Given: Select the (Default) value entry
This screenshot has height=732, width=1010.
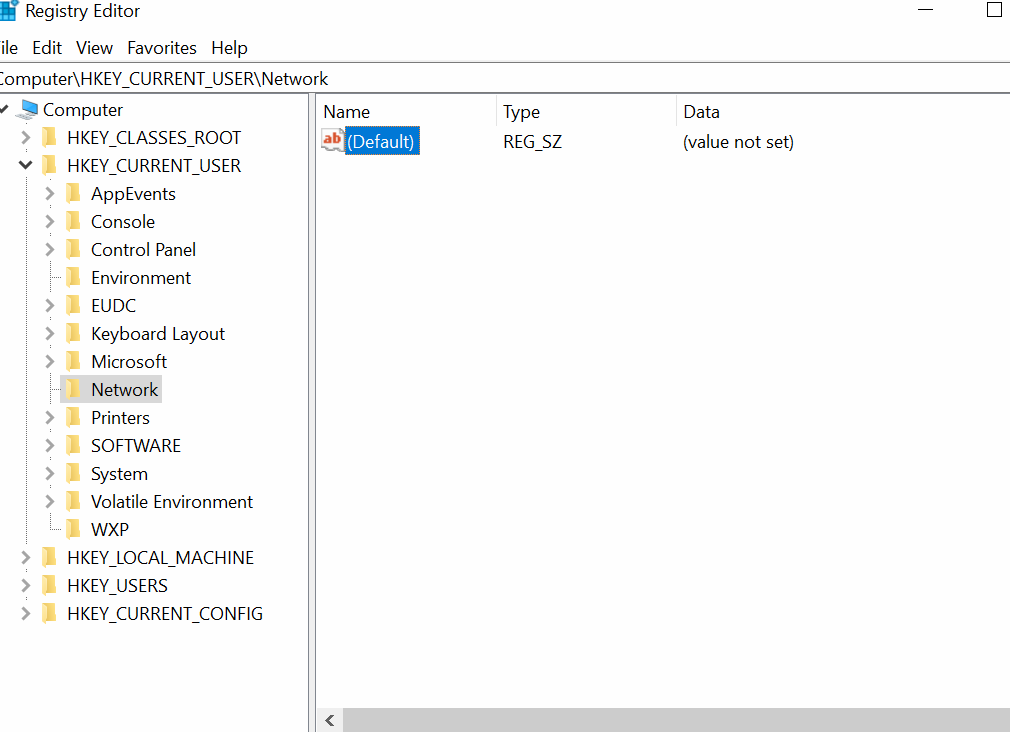Looking at the screenshot, I should pyautogui.click(x=382, y=141).
